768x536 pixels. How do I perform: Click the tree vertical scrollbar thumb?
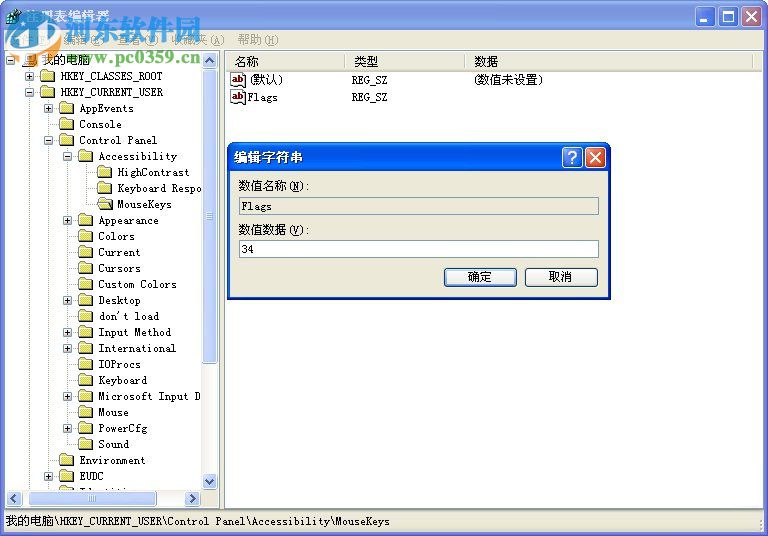(x=210, y=216)
